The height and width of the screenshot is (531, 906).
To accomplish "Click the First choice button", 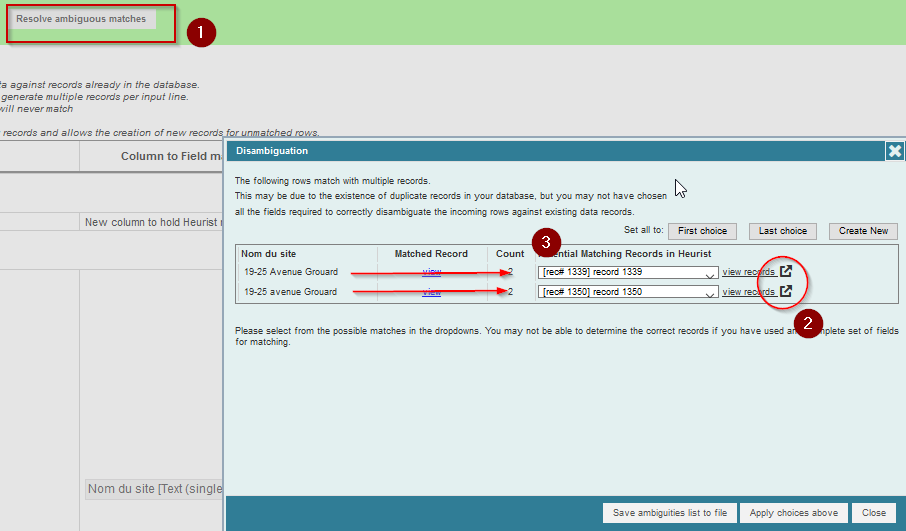I will pyautogui.click(x=702, y=231).
